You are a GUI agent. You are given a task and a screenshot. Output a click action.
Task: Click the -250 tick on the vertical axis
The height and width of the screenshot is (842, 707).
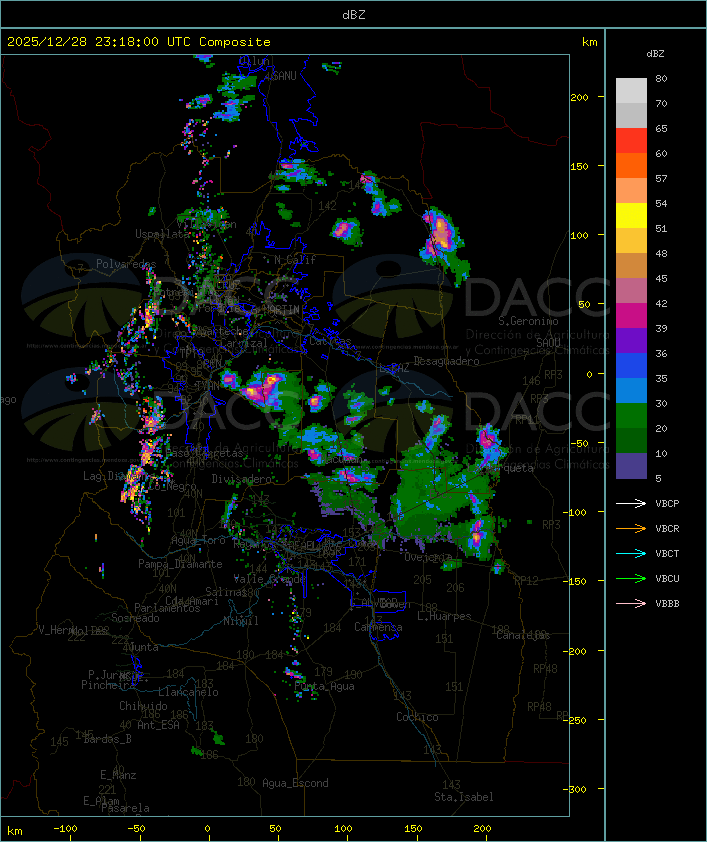pos(577,720)
